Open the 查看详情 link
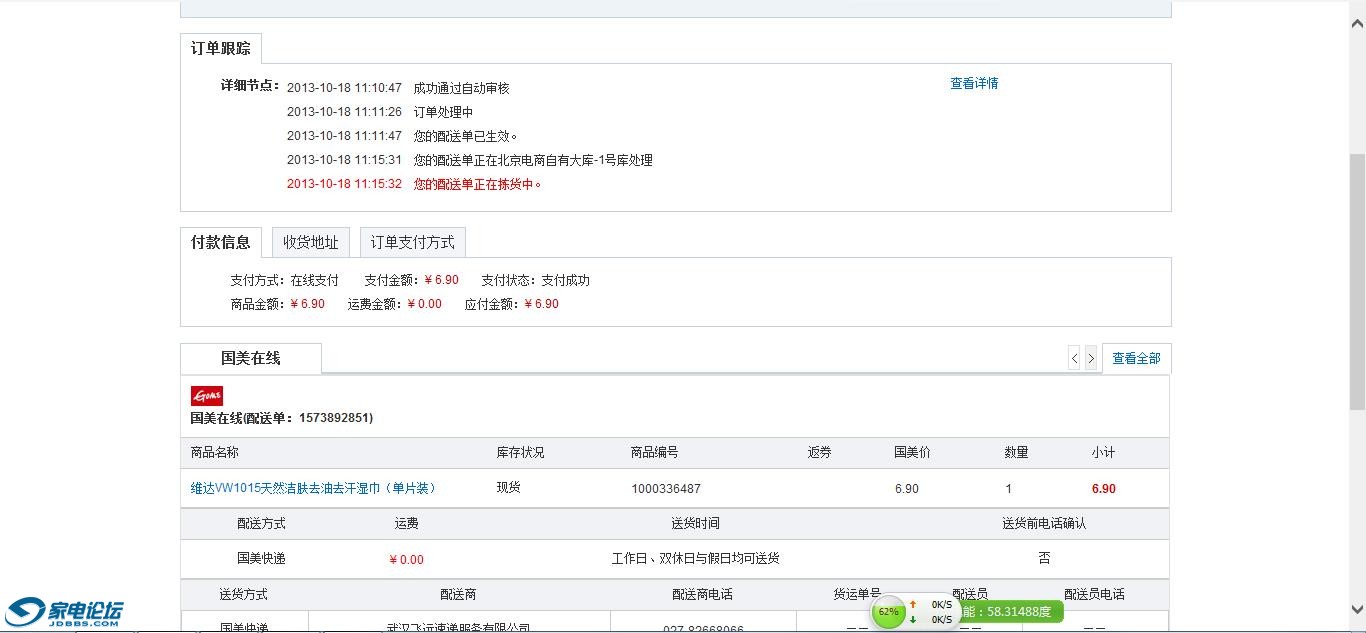 pyautogui.click(x=974, y=84)
